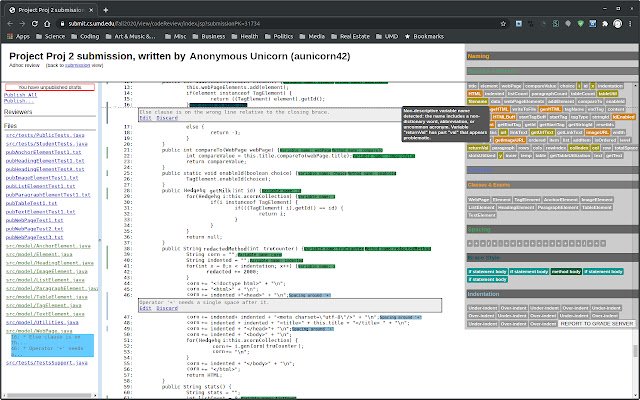This screenshot has height=400, width=640.
Task: Click the Classes & Enums section header
Action: coord(551,185)
